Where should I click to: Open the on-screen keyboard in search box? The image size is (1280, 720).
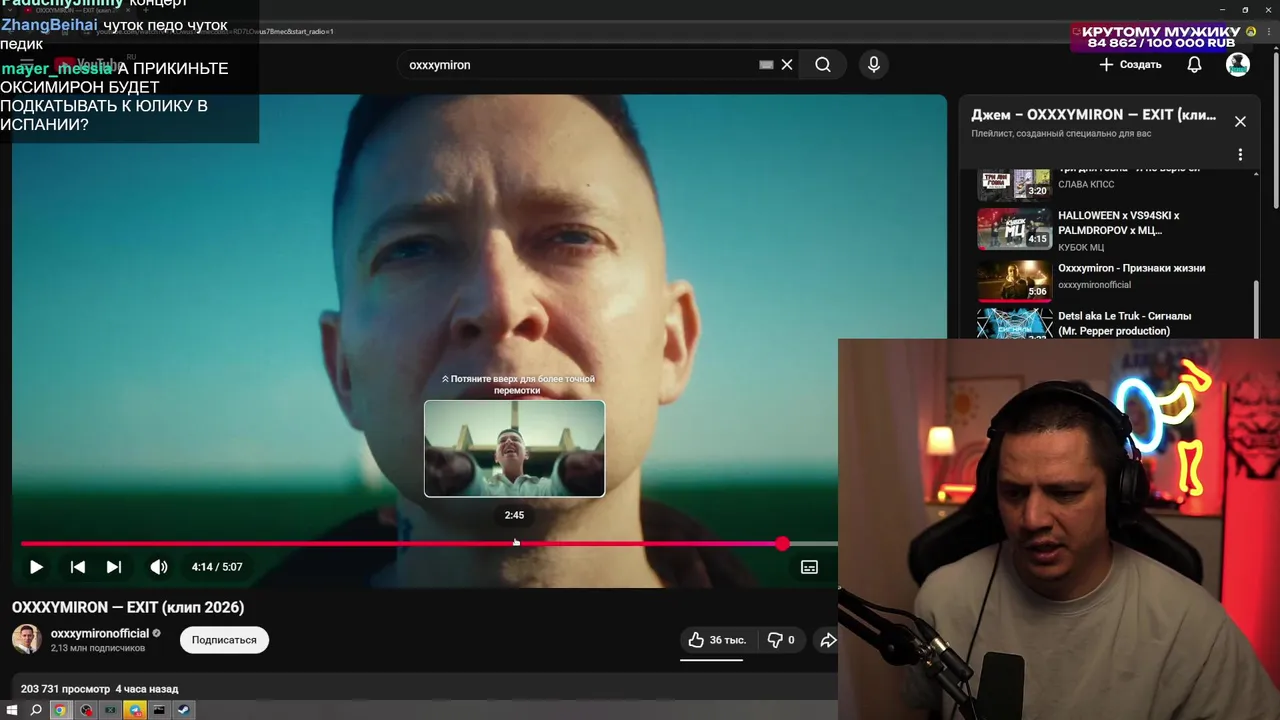tap(766, 65)
